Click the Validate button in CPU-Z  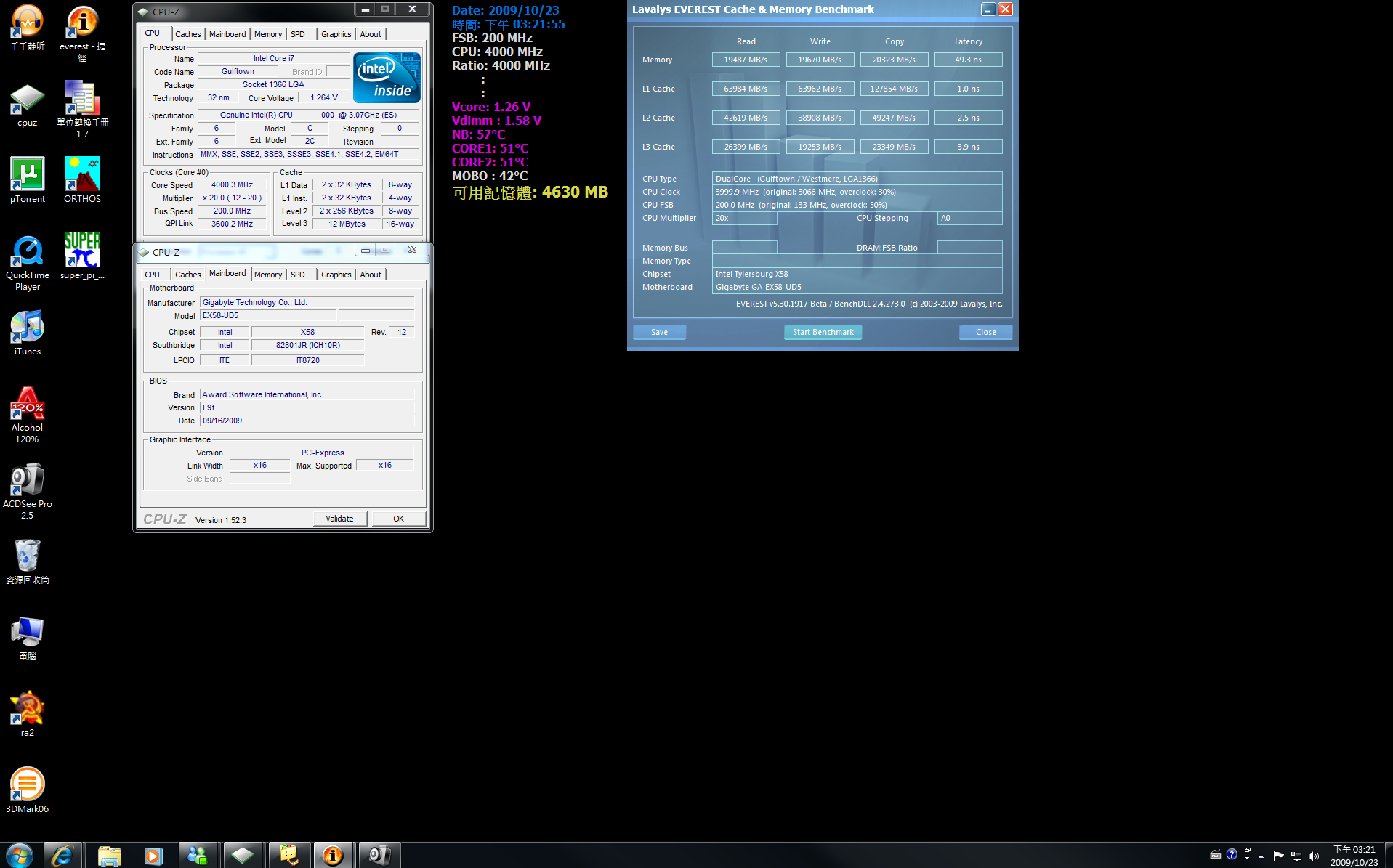[x=339, y=519]
